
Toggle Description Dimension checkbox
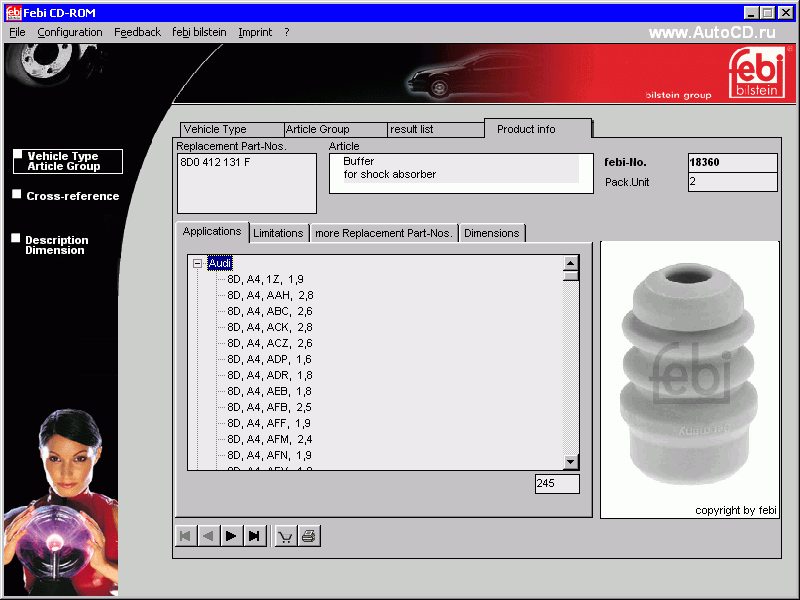point(16,238)
